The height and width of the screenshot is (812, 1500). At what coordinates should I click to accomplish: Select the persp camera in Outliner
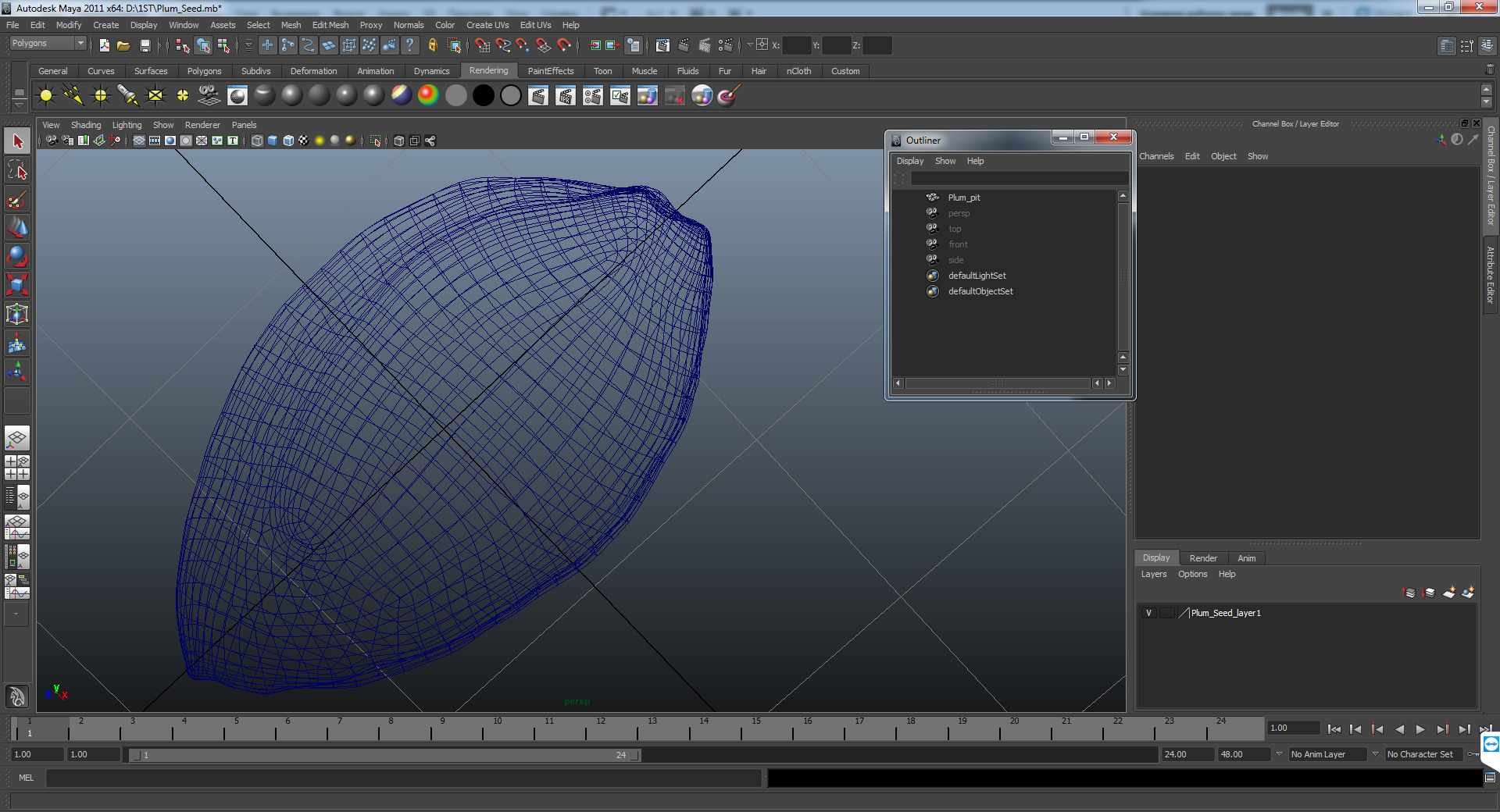click(x=959, y=213)
